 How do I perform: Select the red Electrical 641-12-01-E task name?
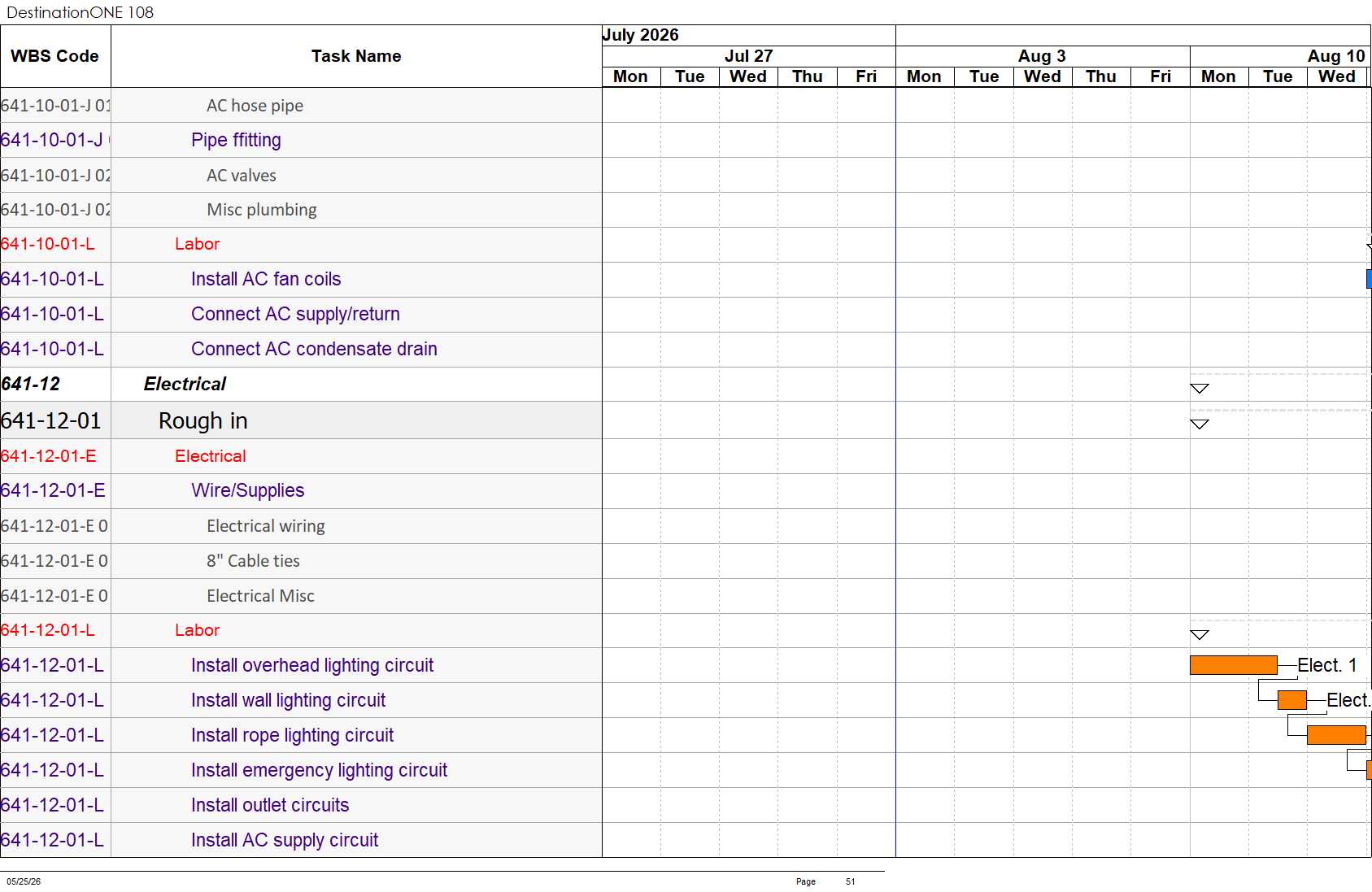[x=210, y=456]
